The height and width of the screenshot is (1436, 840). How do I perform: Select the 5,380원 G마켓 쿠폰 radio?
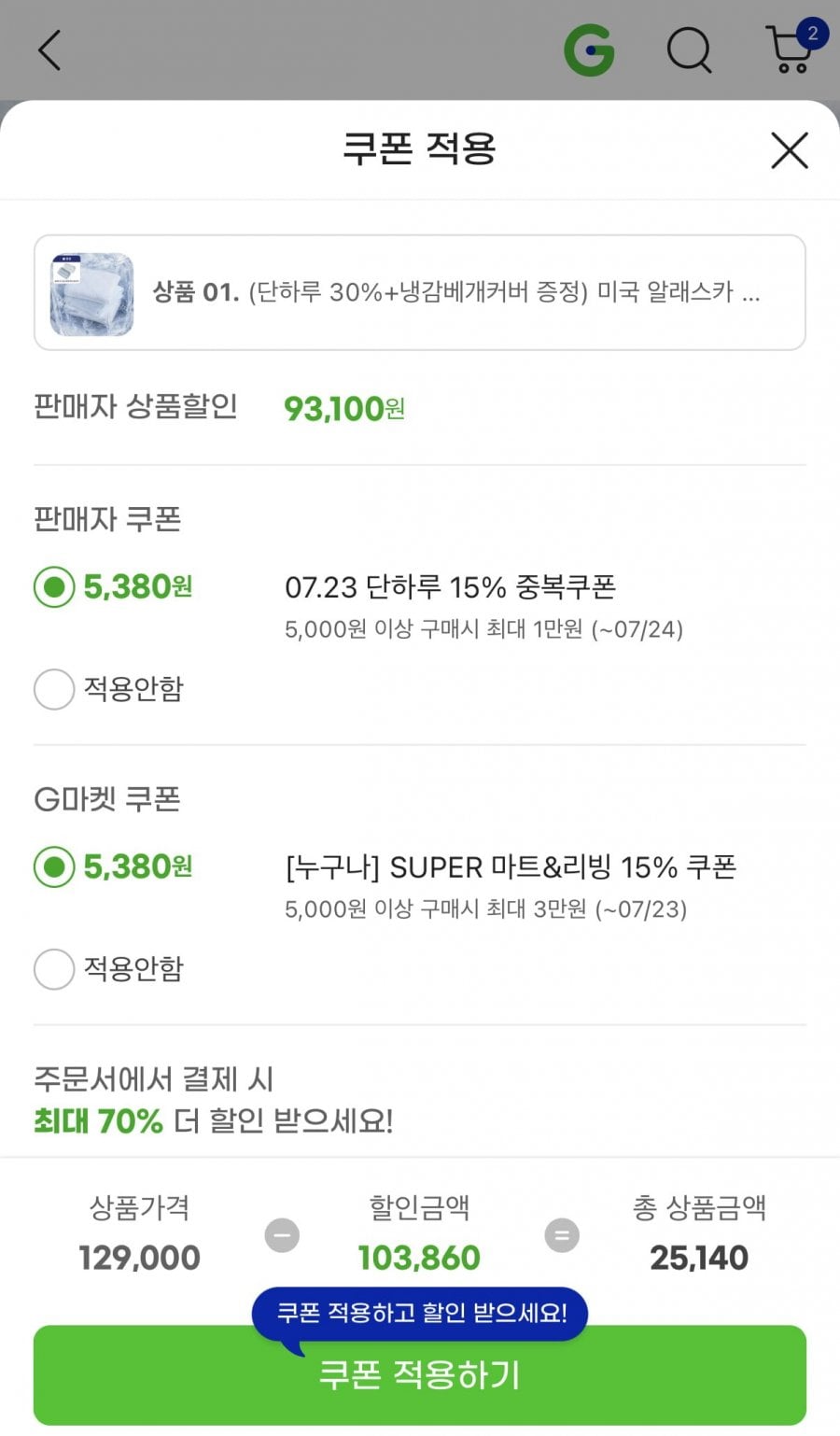[x=54, y=867]
